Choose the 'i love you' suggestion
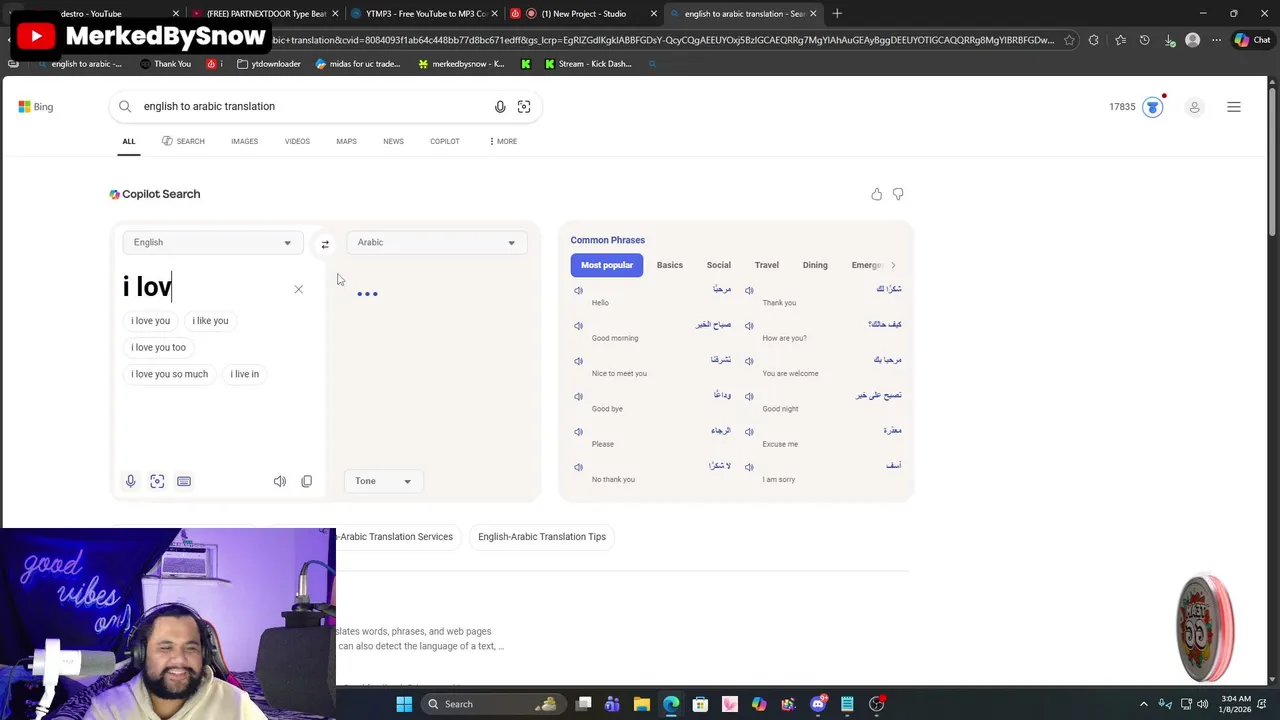 point(151,321)
